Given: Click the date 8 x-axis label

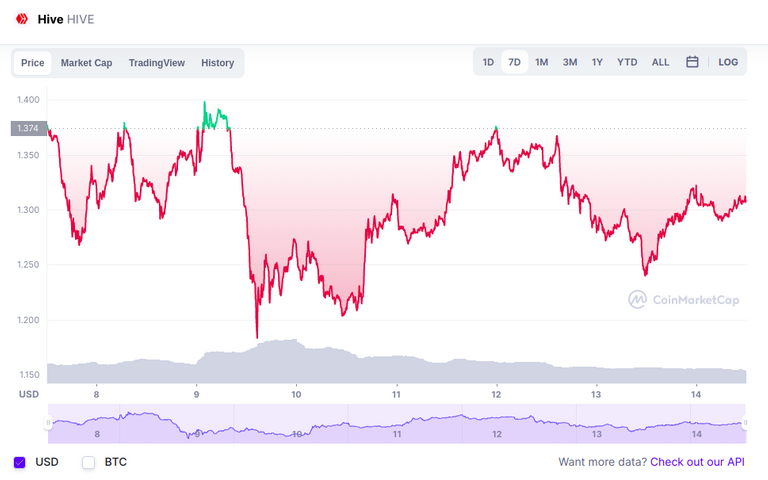Looking at the screenshot, I should (x=96, y=394).
